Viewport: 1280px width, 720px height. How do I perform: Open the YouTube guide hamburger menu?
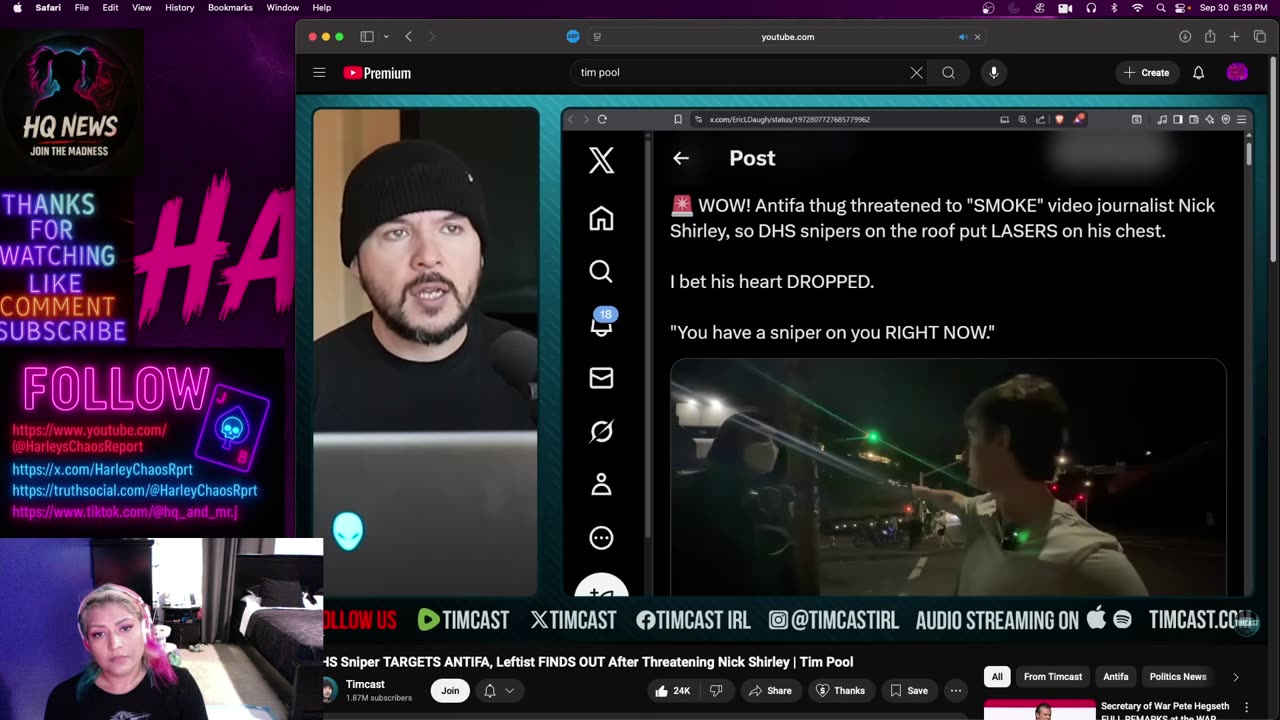(319, 72)
